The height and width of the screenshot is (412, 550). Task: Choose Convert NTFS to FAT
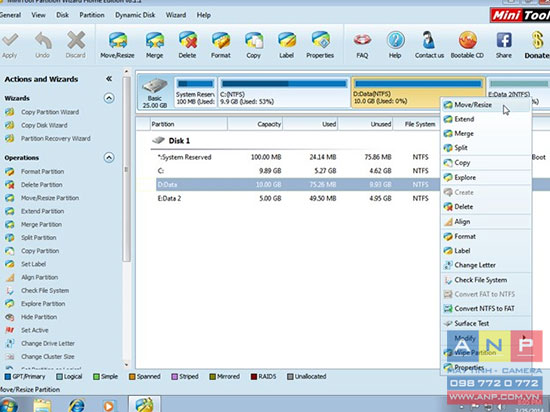tap(486, 309)
